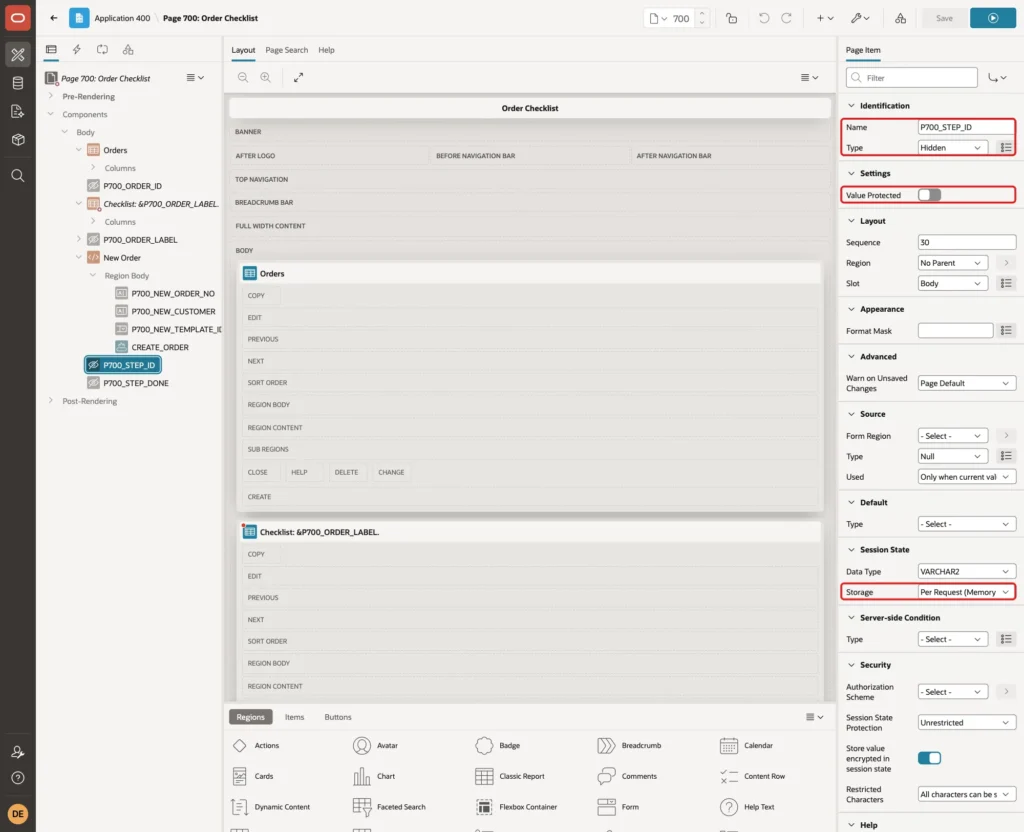1024x832 pixels.
Task: Expand the Pre-Rendering tree node
Action: (x=51, y=96)
